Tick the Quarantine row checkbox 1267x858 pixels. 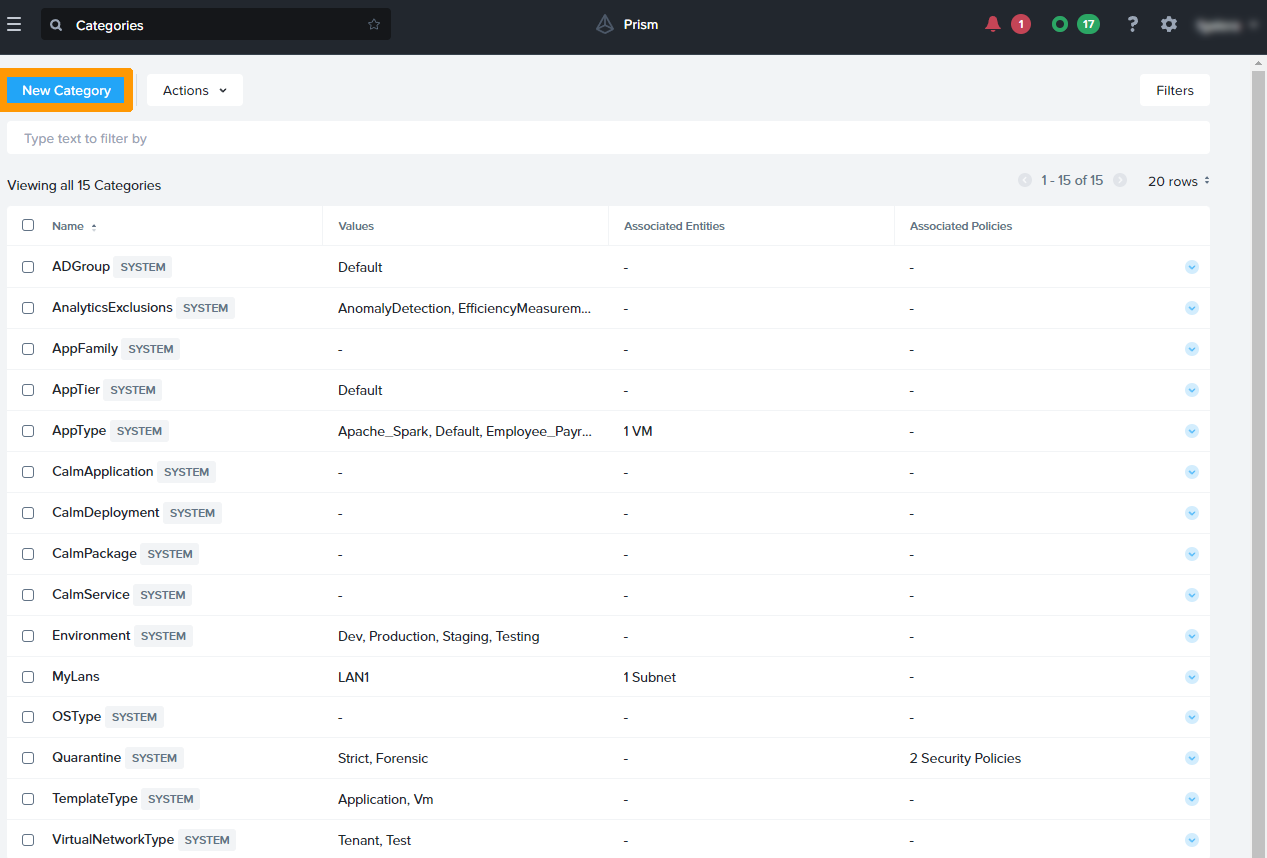coord(28,758)
